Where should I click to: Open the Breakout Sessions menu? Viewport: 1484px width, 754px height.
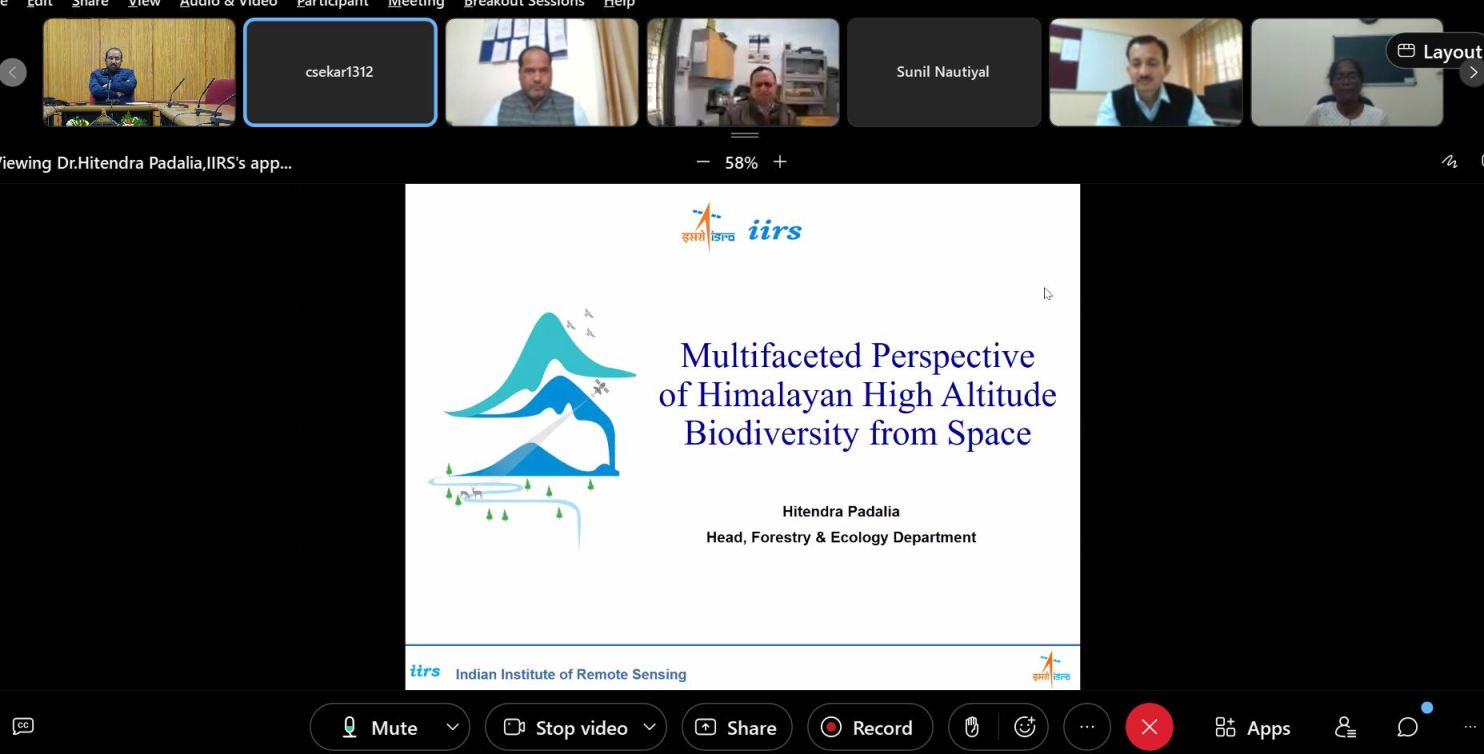(x=523, y=3)
